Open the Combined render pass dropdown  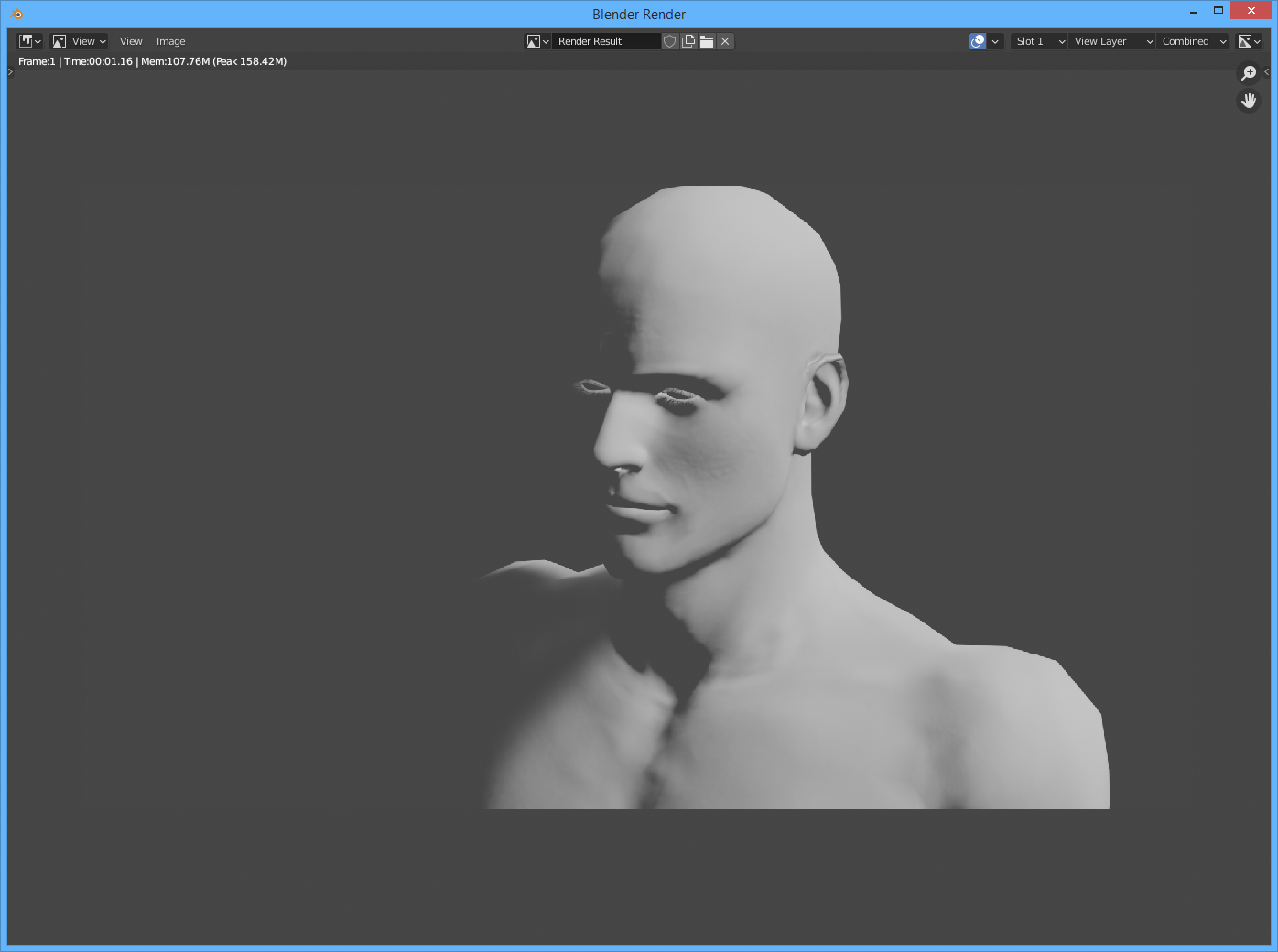(1191, 41)
